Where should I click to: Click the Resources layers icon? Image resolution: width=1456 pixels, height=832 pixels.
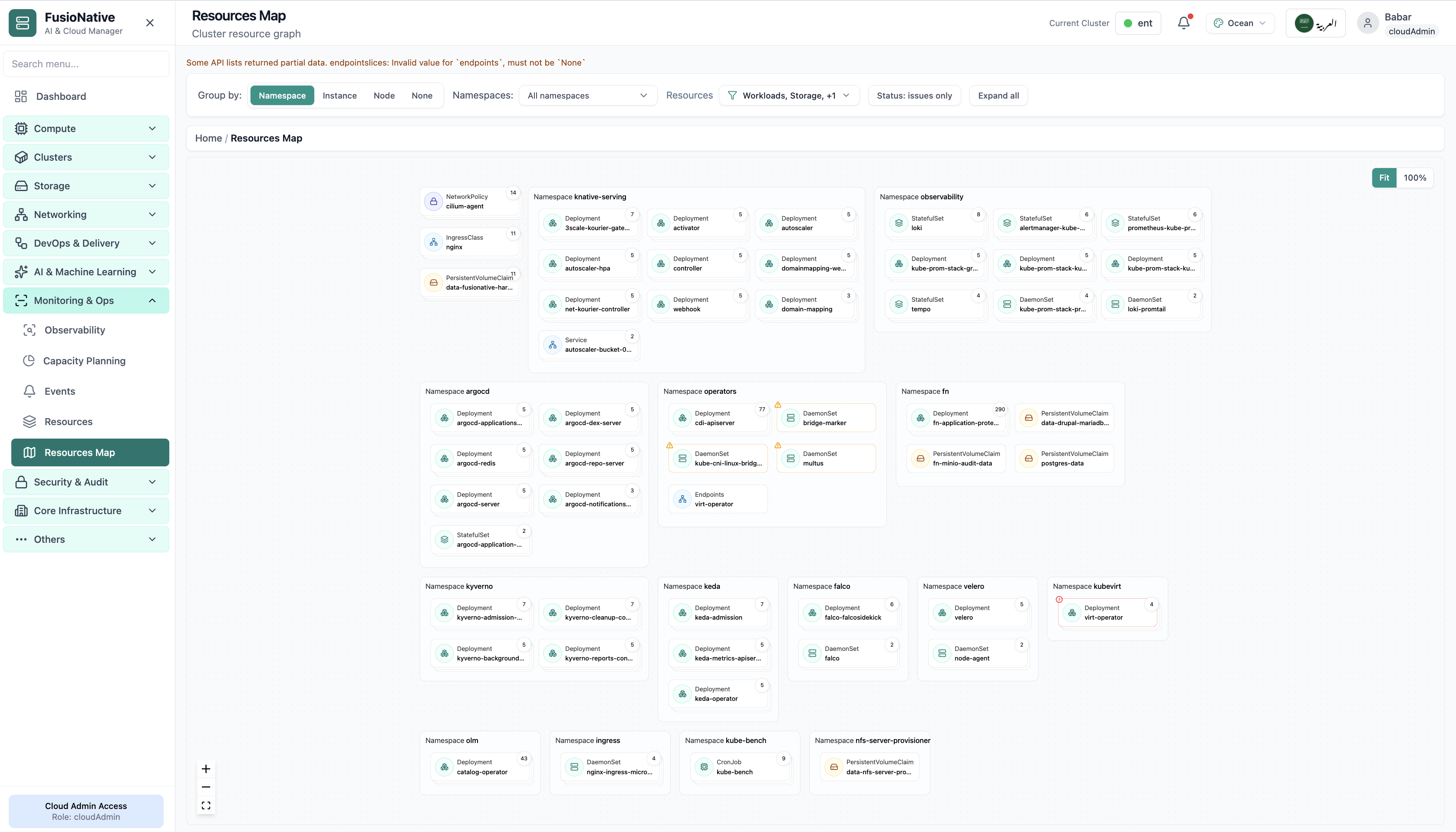(30, 422)
